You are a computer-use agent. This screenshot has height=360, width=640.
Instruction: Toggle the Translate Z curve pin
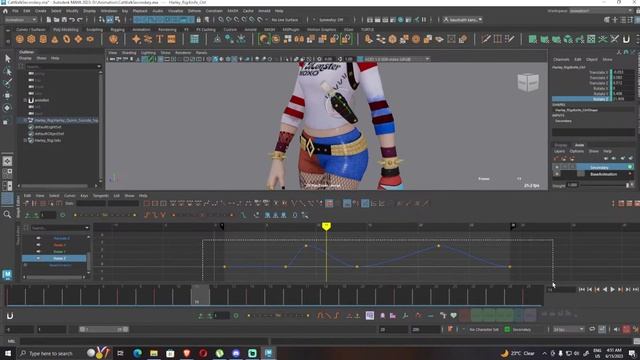tap(38, 238)
